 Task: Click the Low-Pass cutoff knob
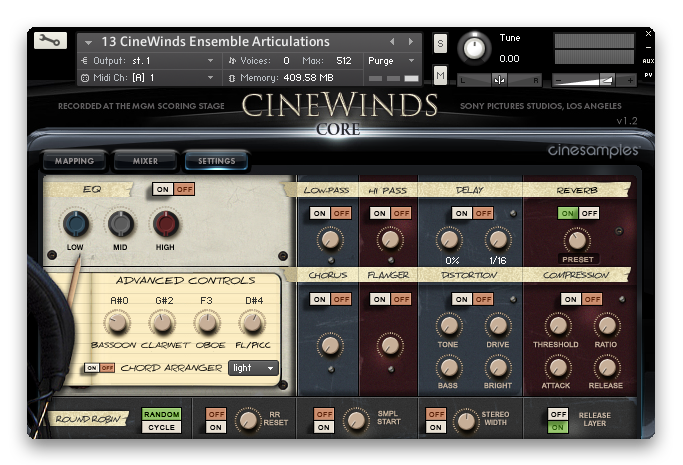pyautogui.click(x=330, y=239)
